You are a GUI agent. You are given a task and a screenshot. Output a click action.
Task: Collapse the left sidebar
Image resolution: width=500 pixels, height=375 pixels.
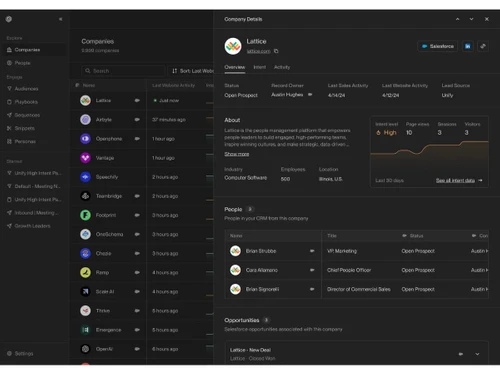tap(60, 19)
